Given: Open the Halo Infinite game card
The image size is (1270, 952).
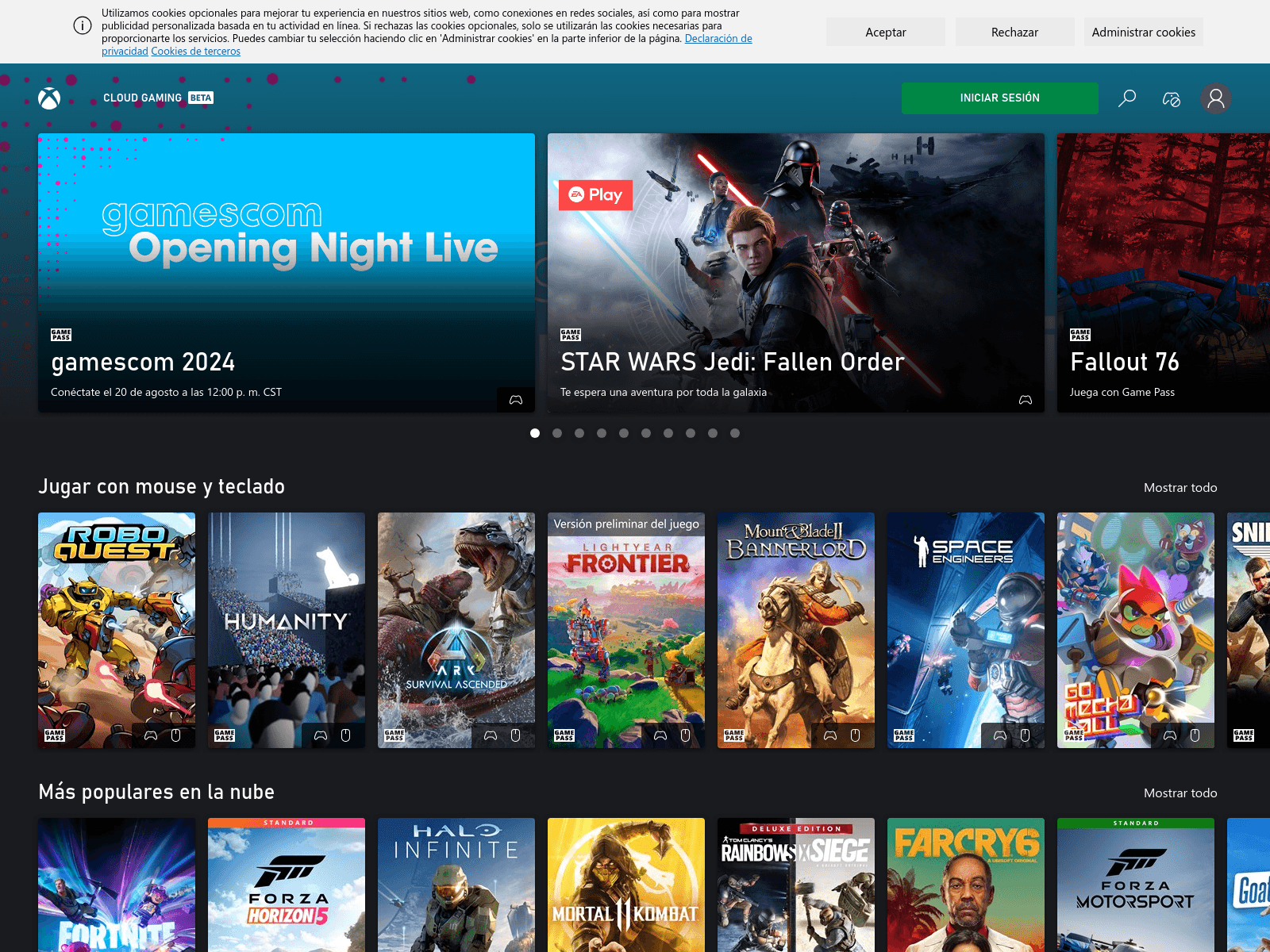Looking at the screenshot, I should click(456, 885).
